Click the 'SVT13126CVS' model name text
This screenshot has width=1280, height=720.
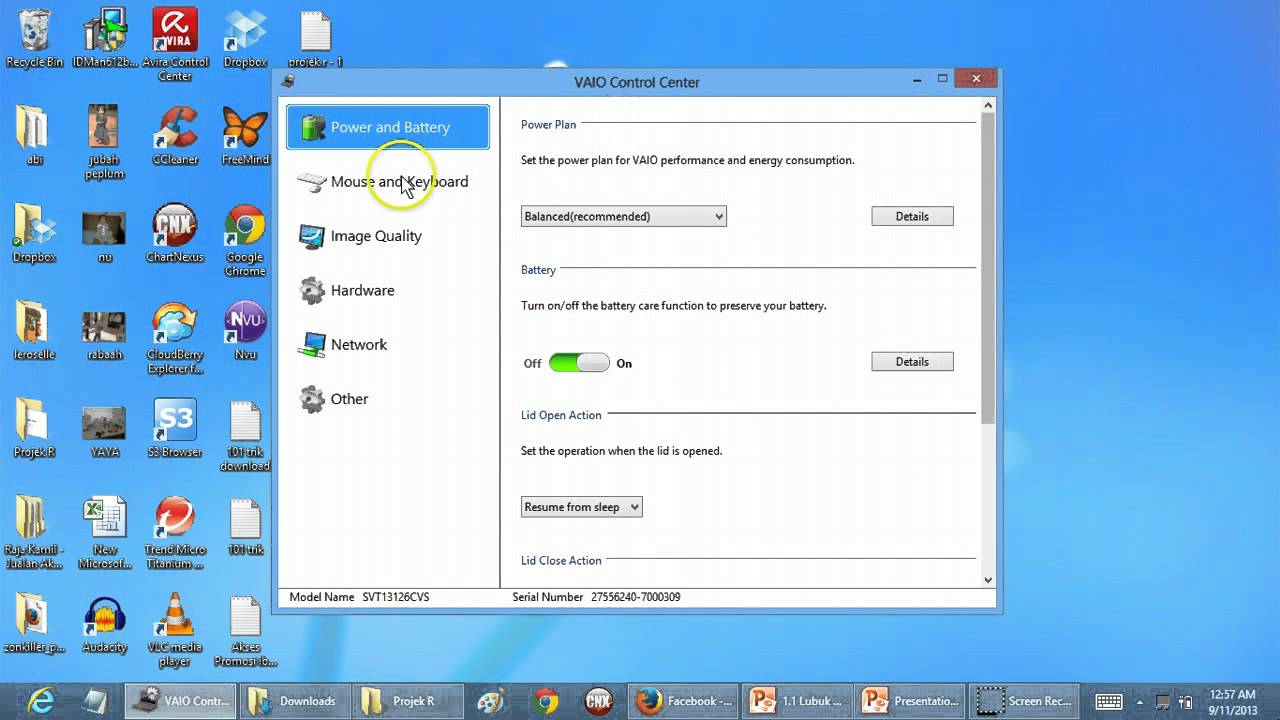pyautogui.click(x=396, y=597)
